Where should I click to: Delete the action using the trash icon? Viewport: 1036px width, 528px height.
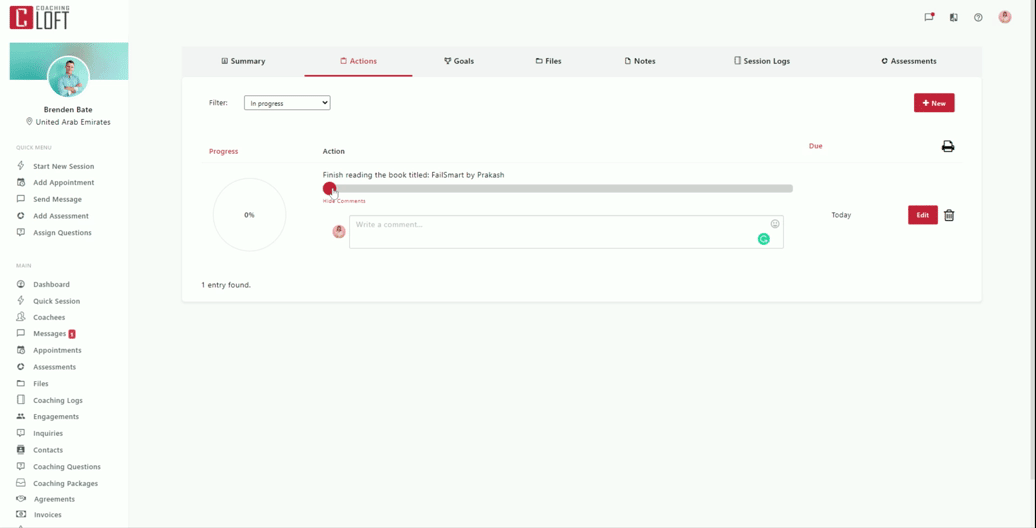949,215
